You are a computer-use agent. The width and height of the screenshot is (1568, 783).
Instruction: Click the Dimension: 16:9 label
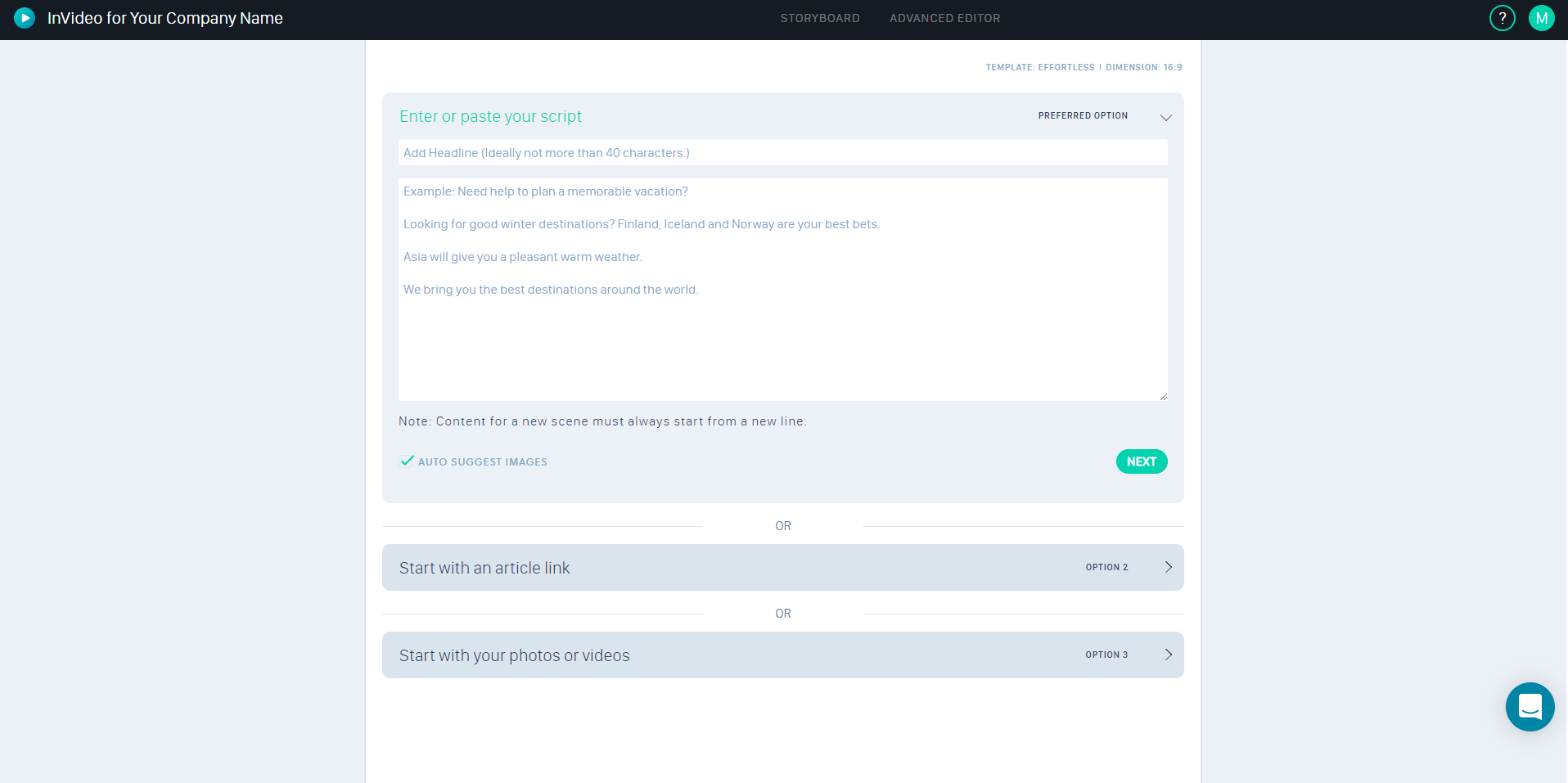click(x=1143, y=68)
